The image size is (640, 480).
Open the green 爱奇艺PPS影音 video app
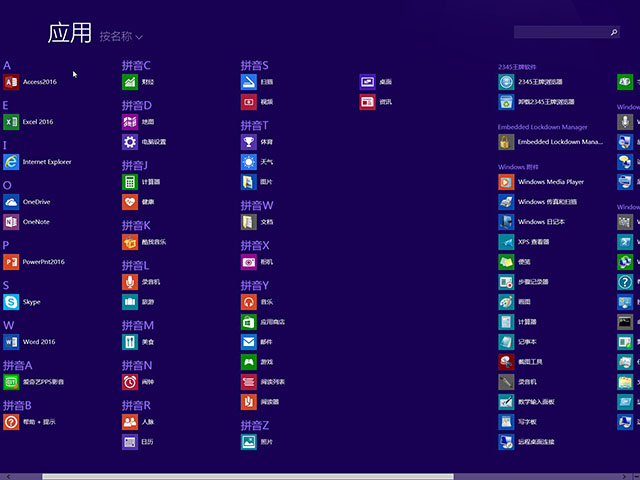point(33,382)
